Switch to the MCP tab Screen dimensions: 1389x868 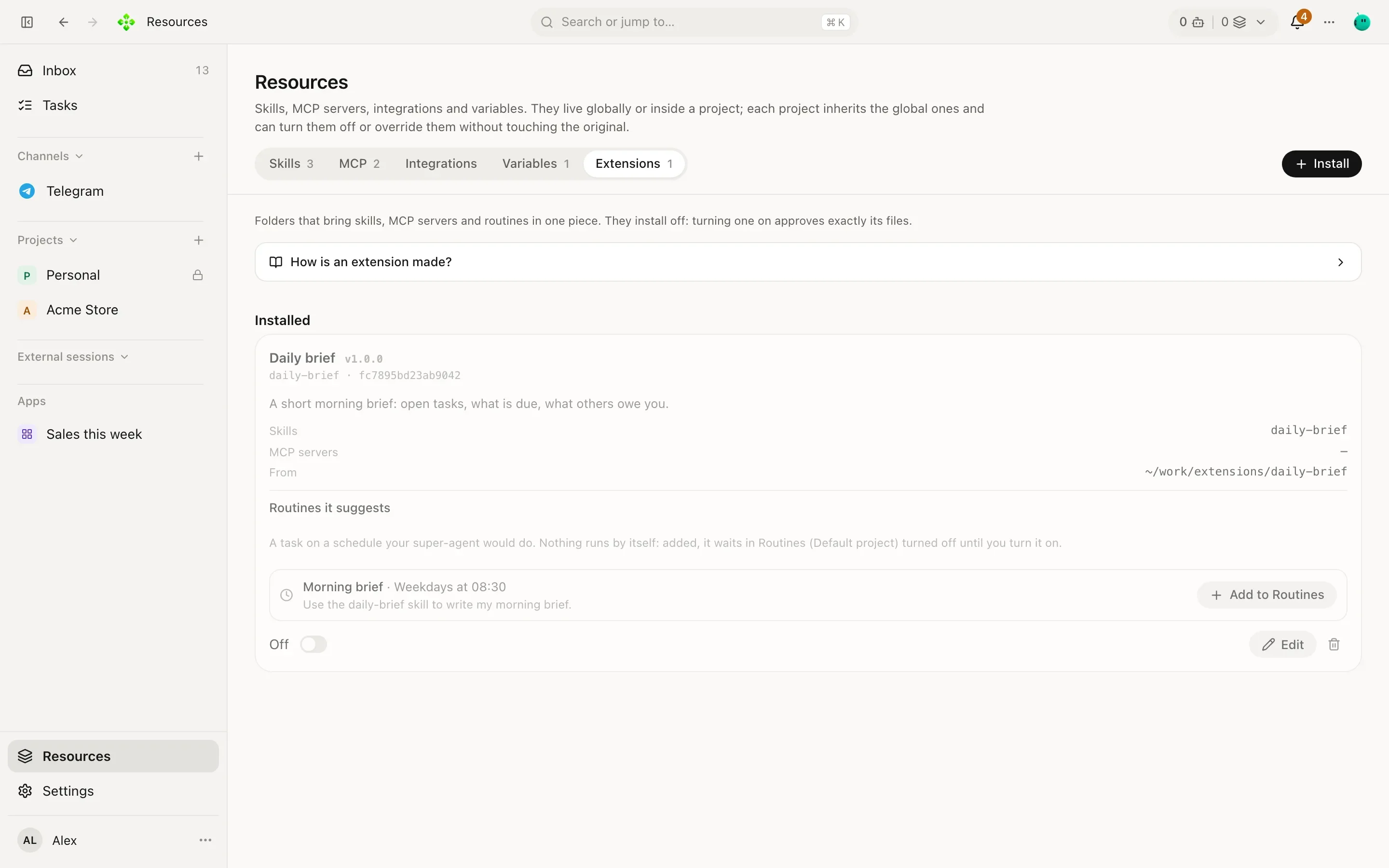[359, 163]
